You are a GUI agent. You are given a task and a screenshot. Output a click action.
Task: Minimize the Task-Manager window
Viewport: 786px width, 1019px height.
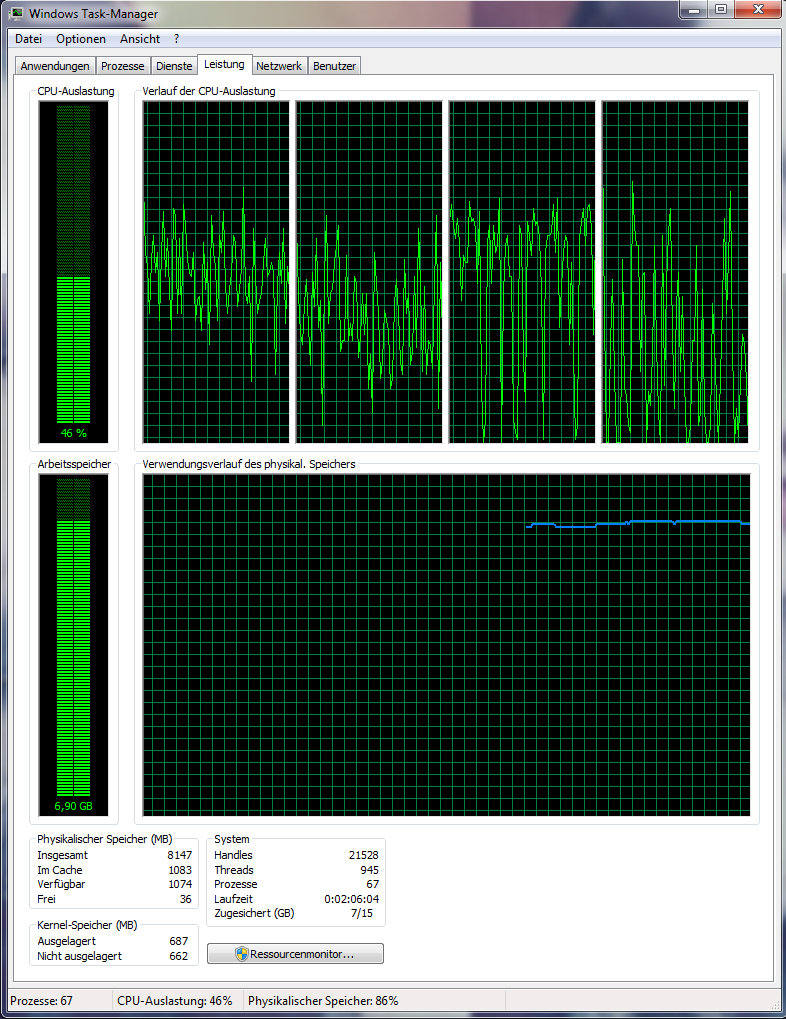click(694, 10)
